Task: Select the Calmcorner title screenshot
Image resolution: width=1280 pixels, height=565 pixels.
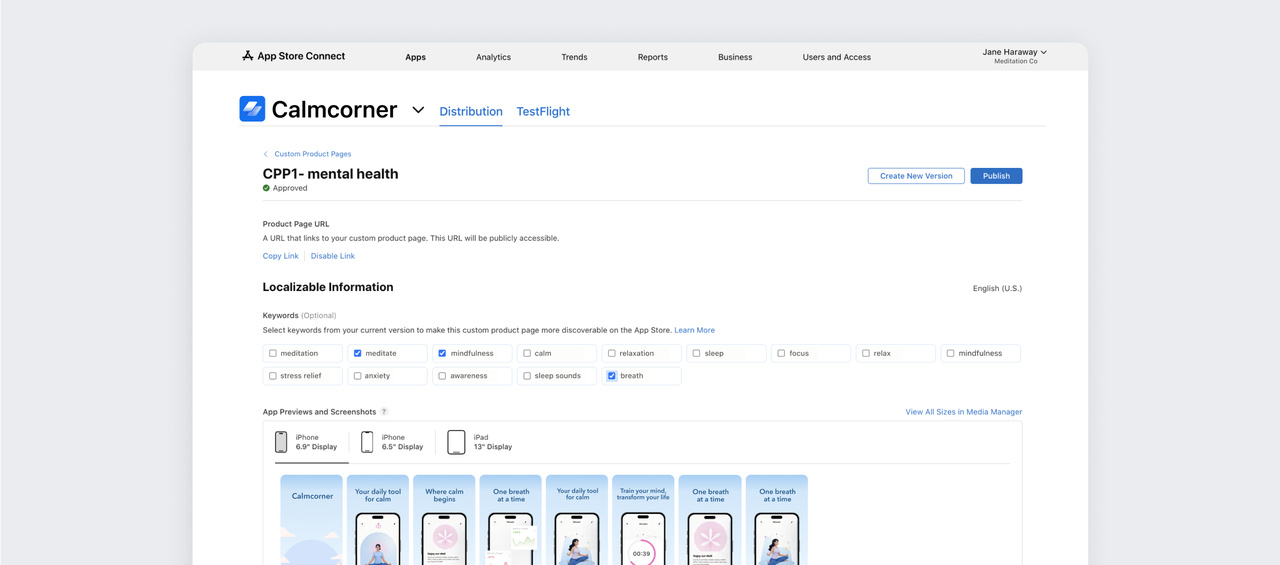Action: coord(312,520)
